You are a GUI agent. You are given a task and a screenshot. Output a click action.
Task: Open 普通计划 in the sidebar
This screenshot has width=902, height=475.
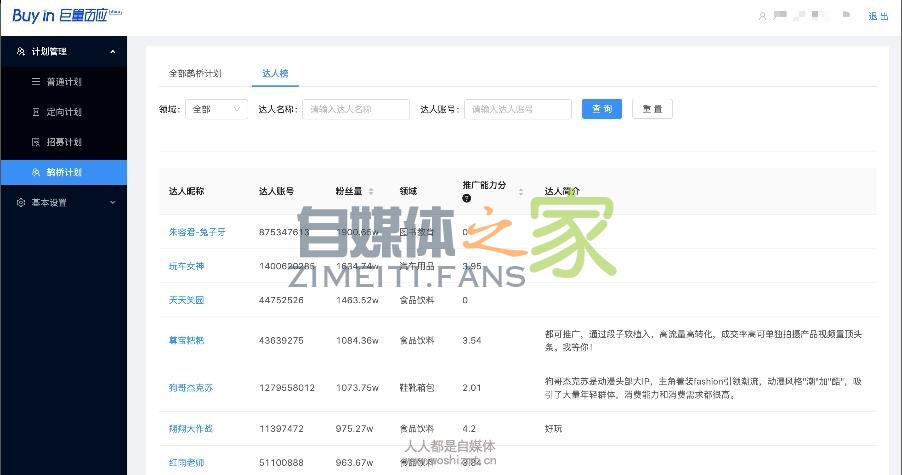tap(64, 82)
